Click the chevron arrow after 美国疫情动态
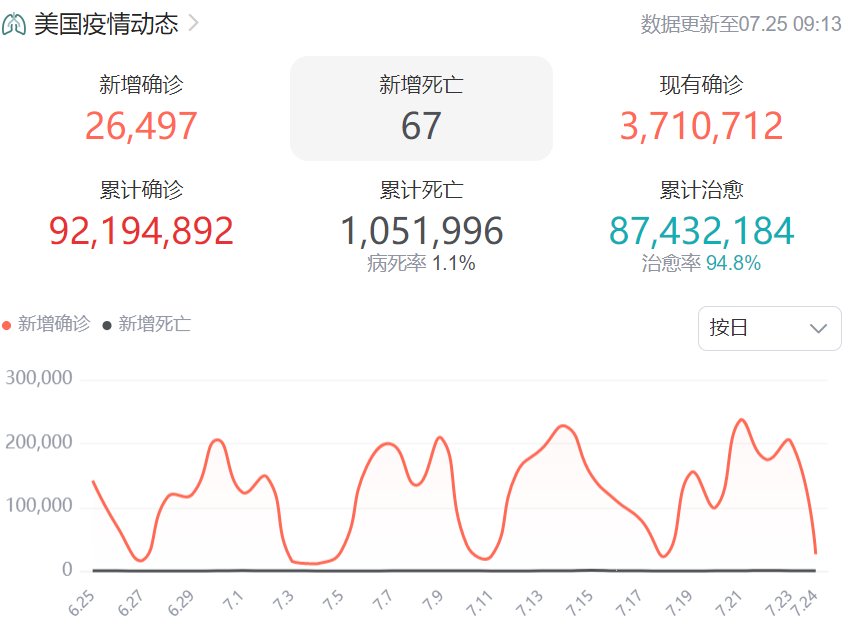Image resolution: width=850 pixels, height=626 pixels. click(x=193, y=23)
